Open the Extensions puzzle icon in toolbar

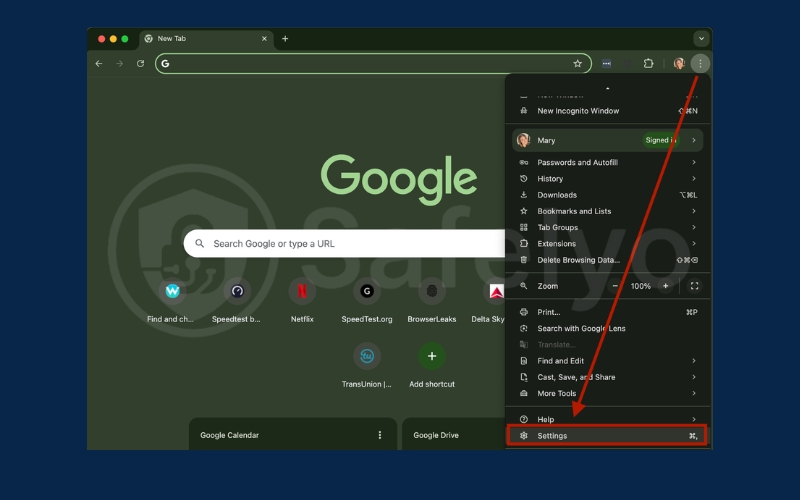[648, 64]
